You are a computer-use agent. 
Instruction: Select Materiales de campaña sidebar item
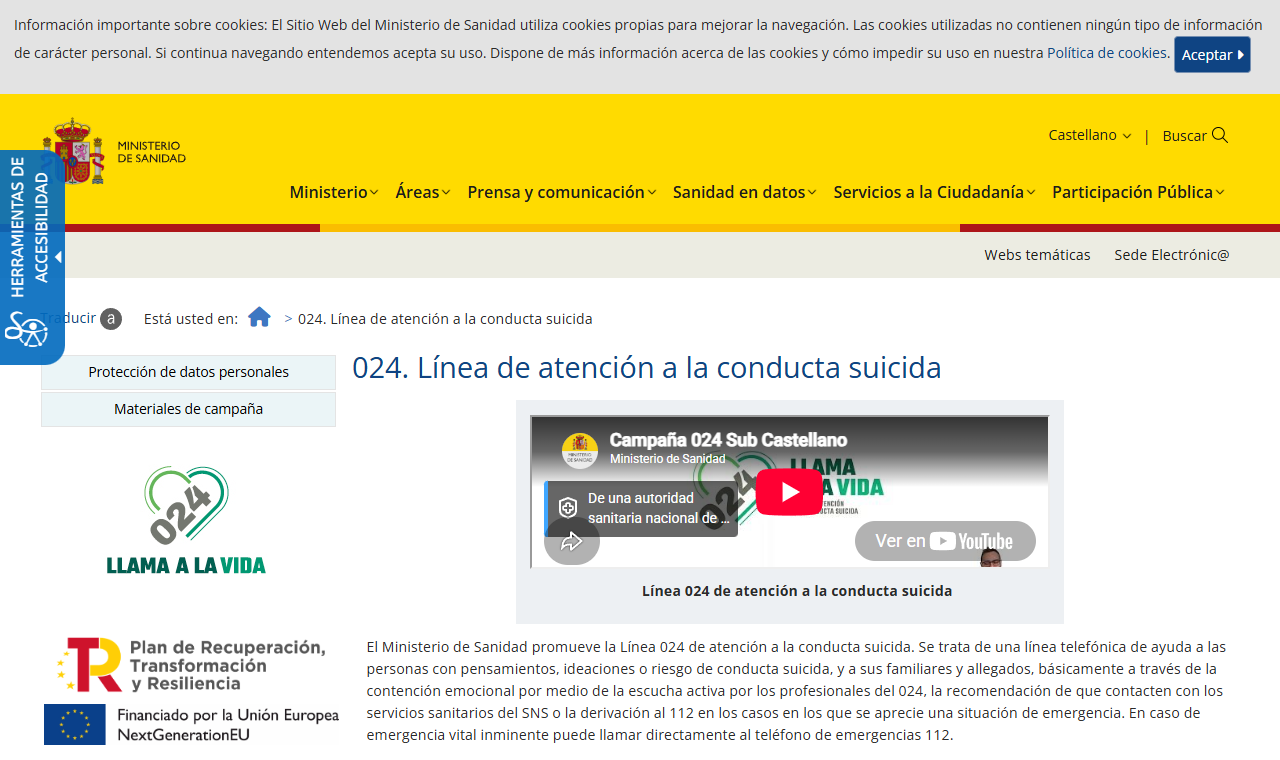tap(188, 409)
